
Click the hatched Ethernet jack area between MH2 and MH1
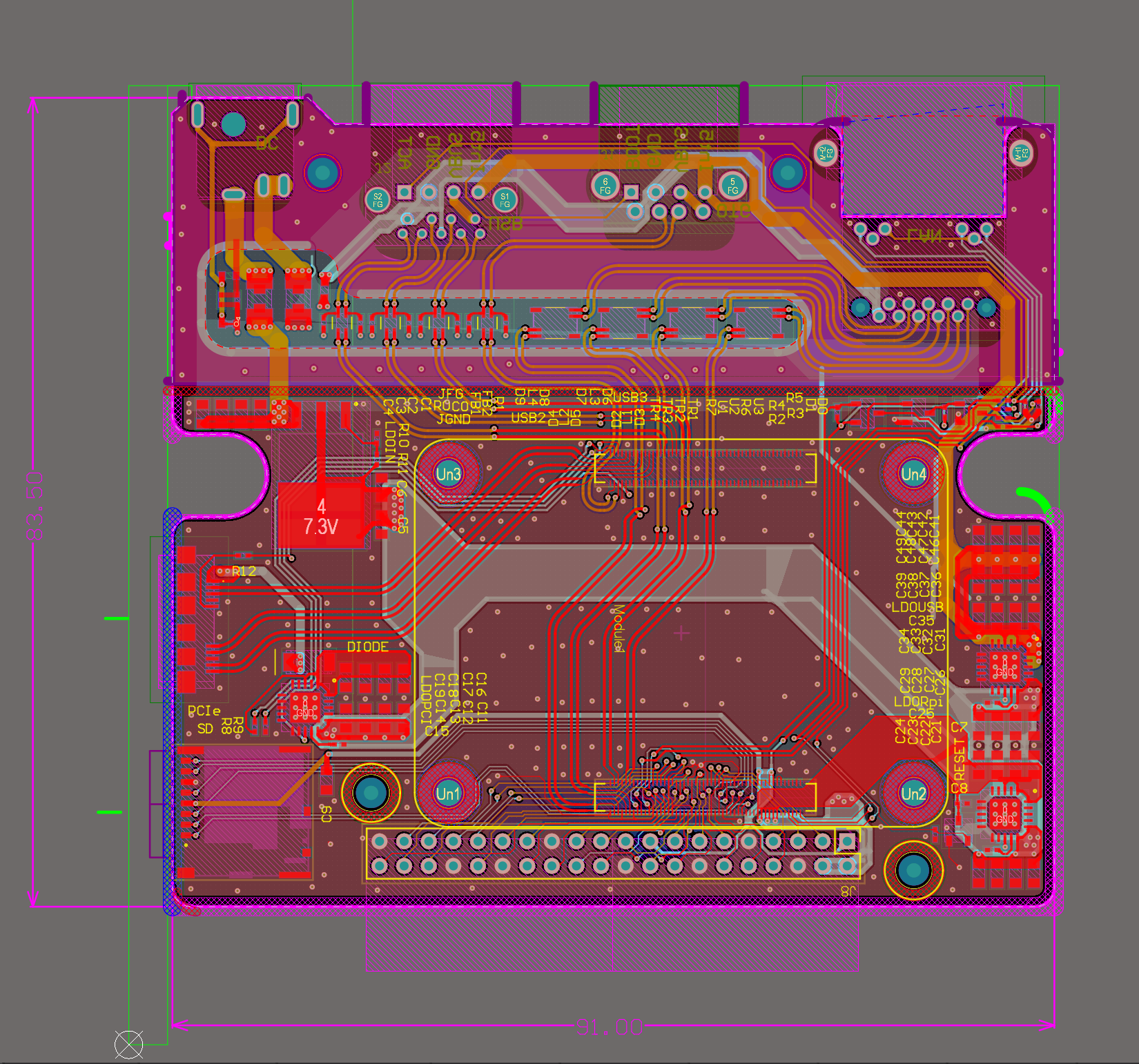[922, 166]
